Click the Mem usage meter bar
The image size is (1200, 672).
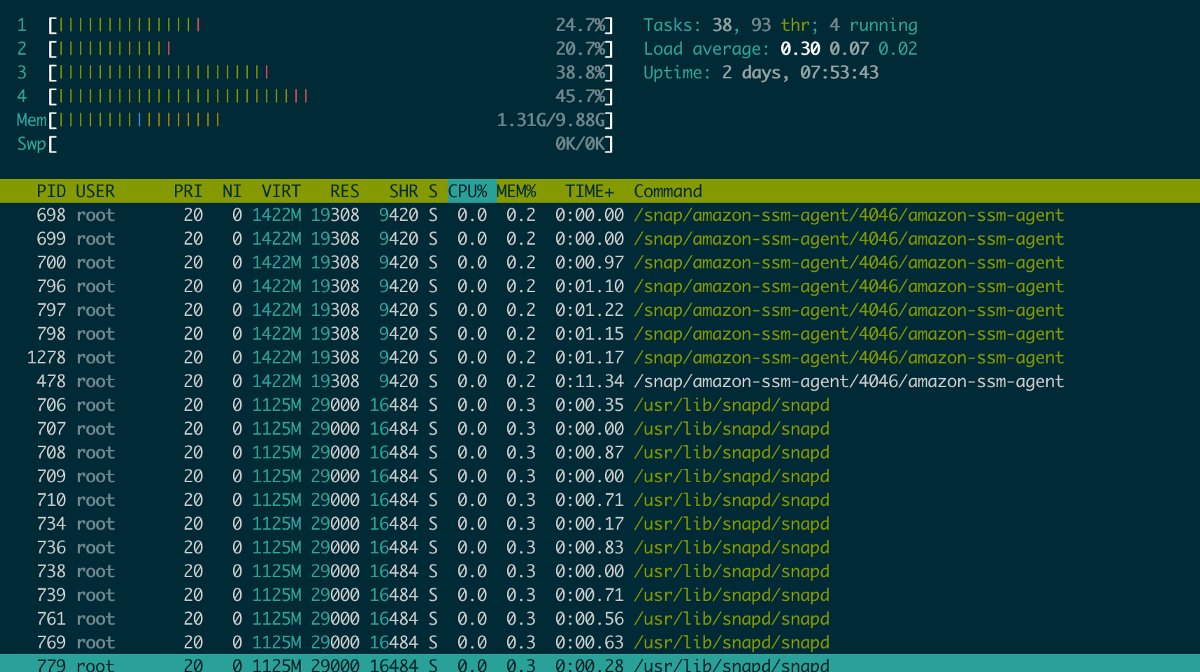pyautogui.click(x=331, y=120)
